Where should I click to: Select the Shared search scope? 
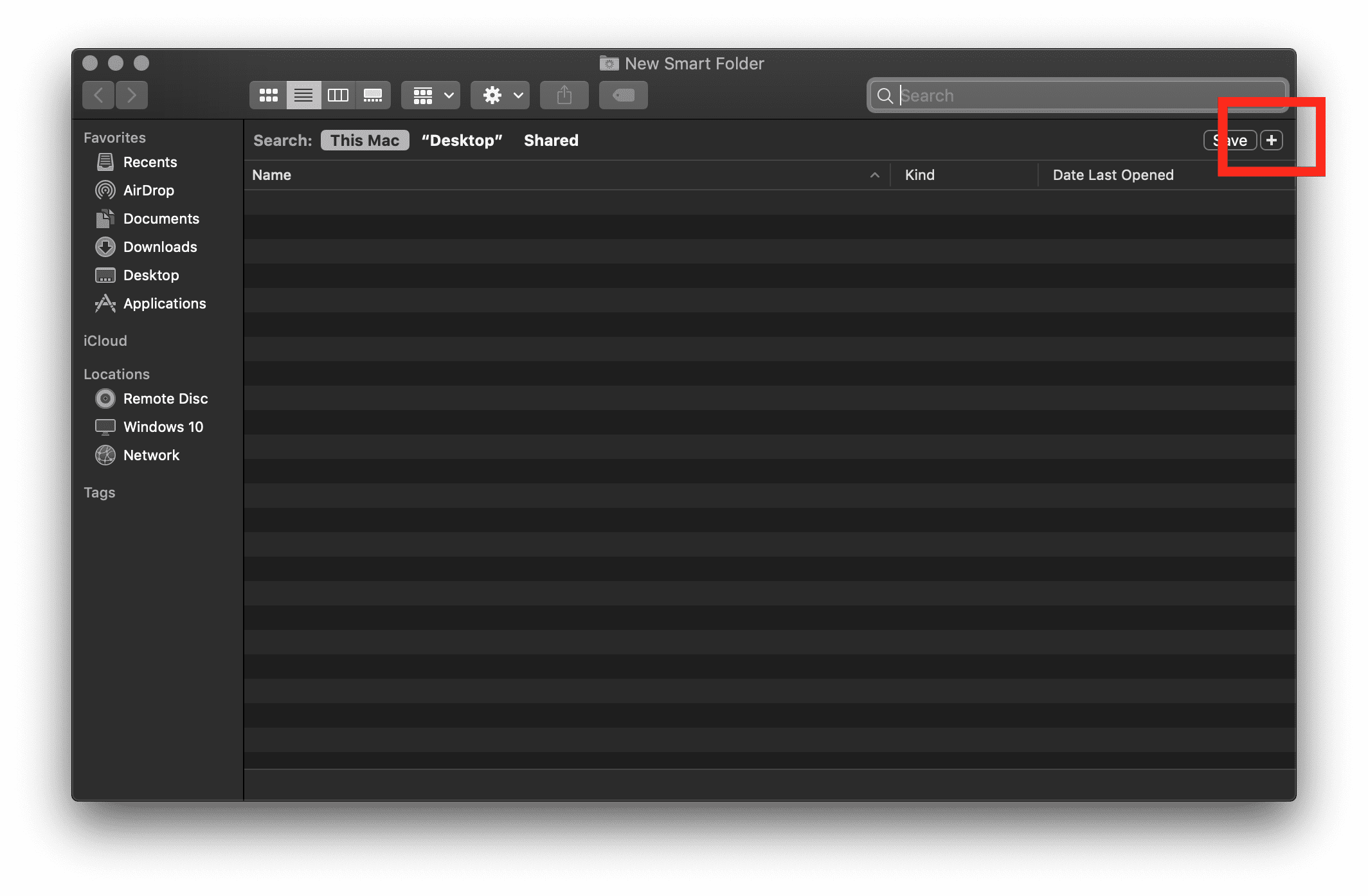click(x=551, y=140)
